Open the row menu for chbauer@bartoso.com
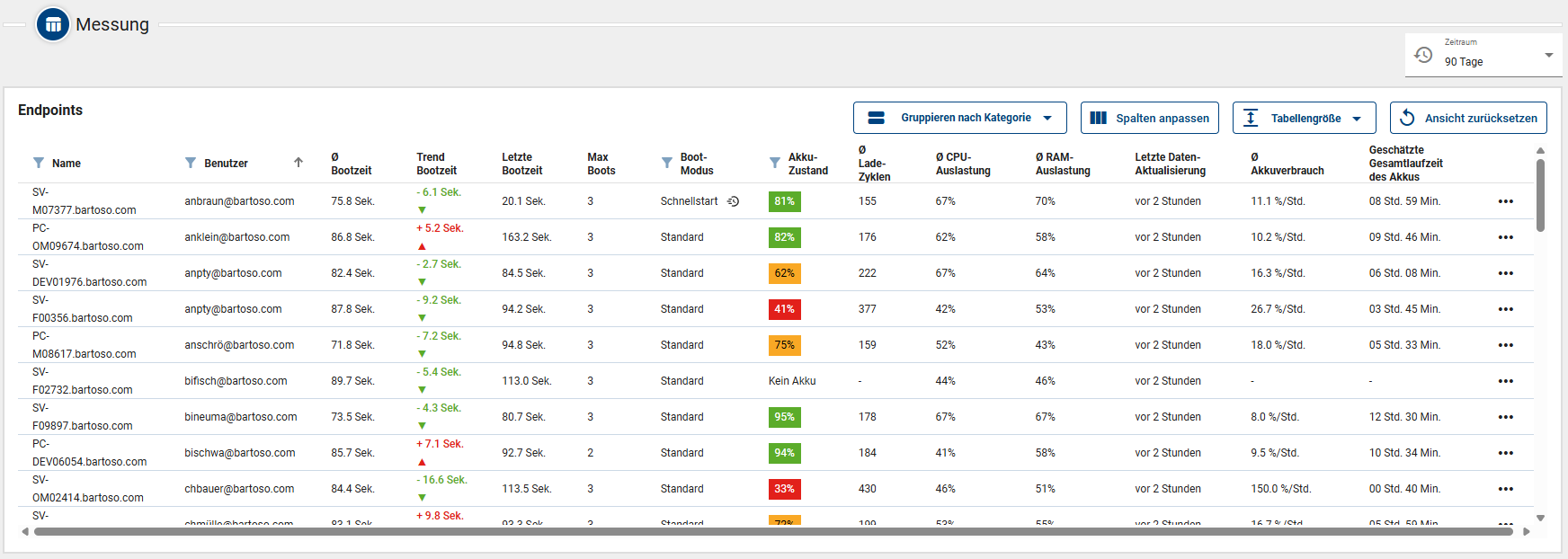This screenshot has width=1568, height=559. pyautogui.click(x=1505, y=489)
